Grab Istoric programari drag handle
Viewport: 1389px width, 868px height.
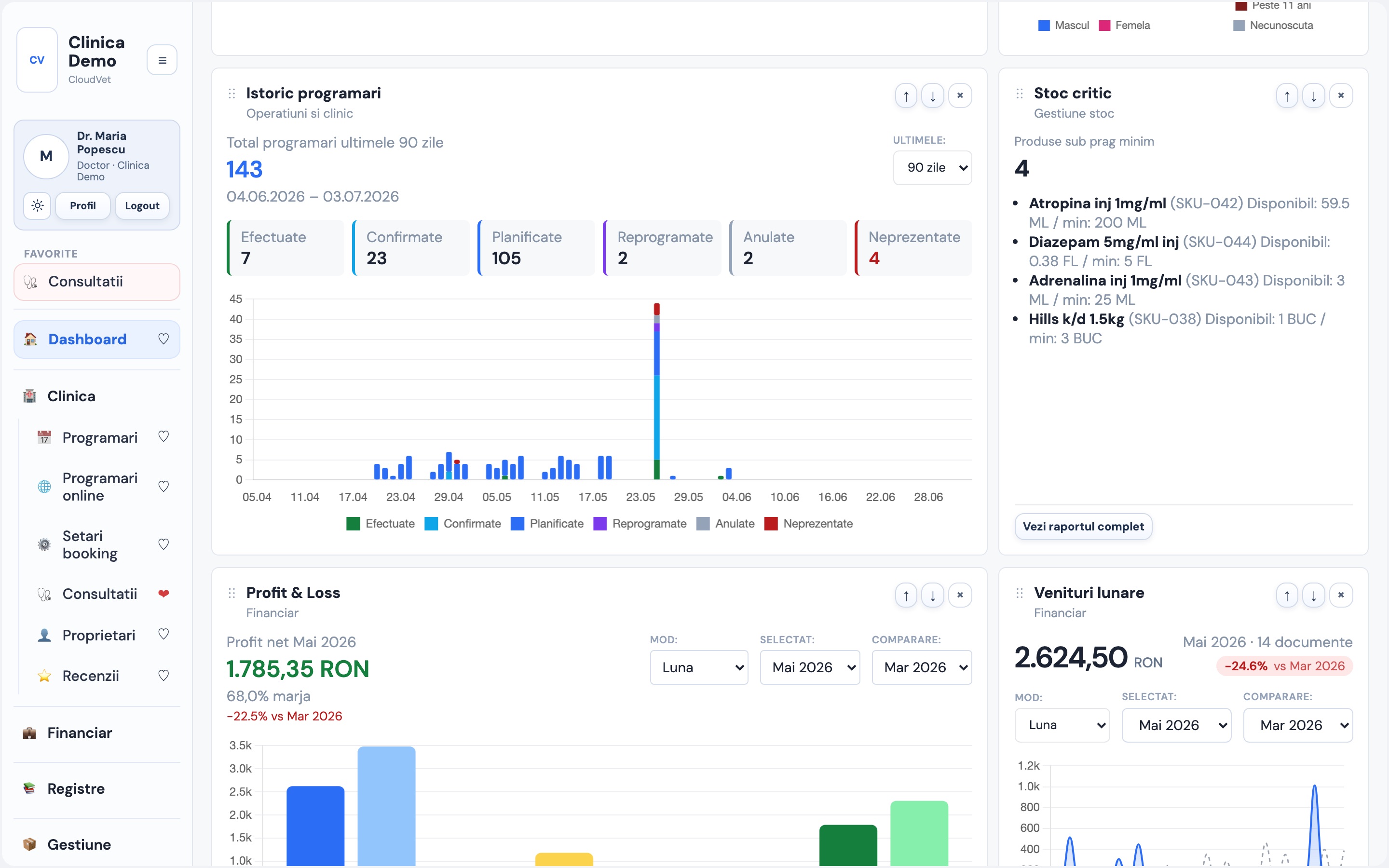232,94
